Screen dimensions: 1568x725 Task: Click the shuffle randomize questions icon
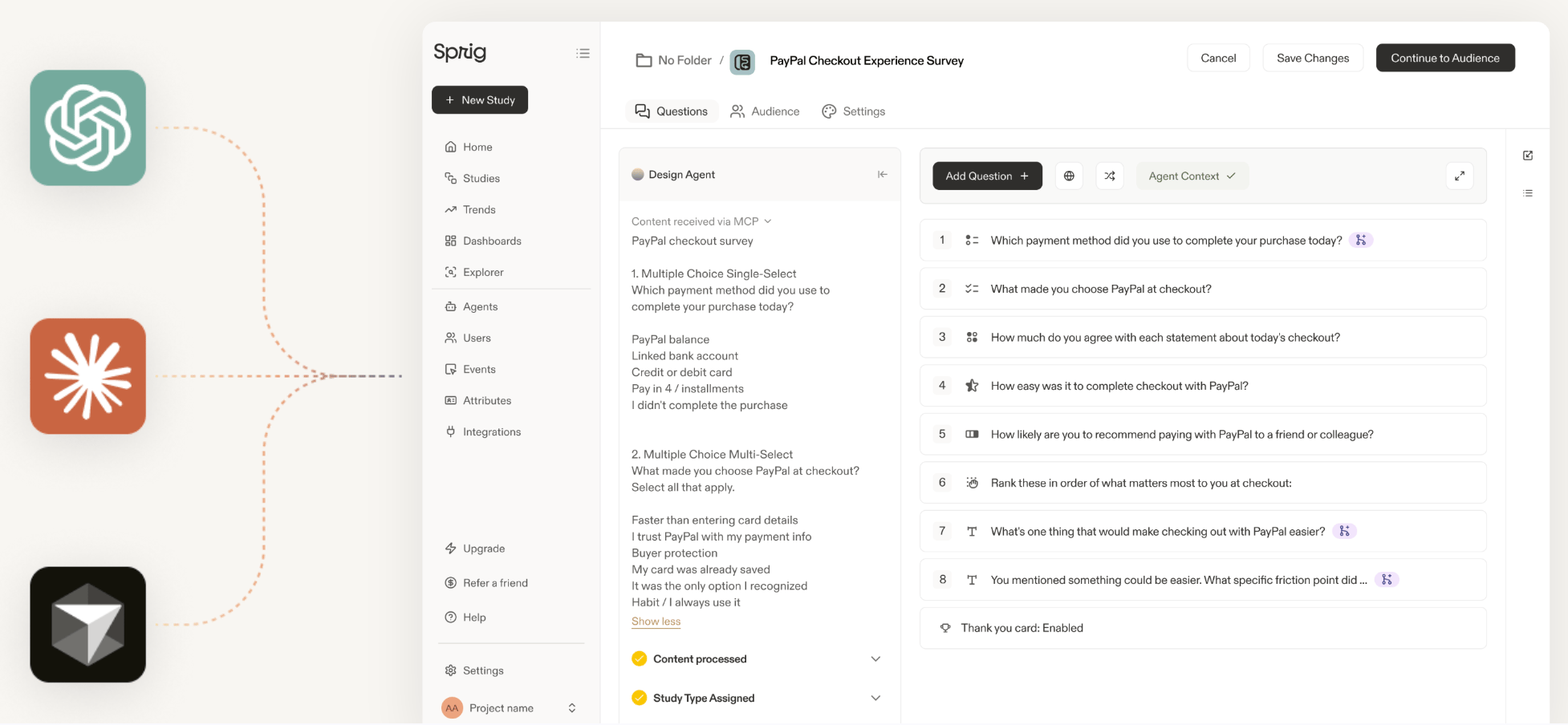pos(1110,176)
